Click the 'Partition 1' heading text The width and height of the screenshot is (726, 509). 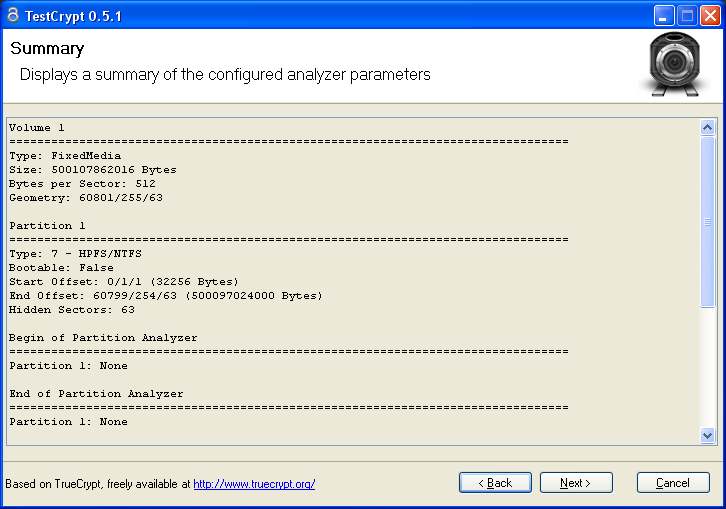(47, 226)
